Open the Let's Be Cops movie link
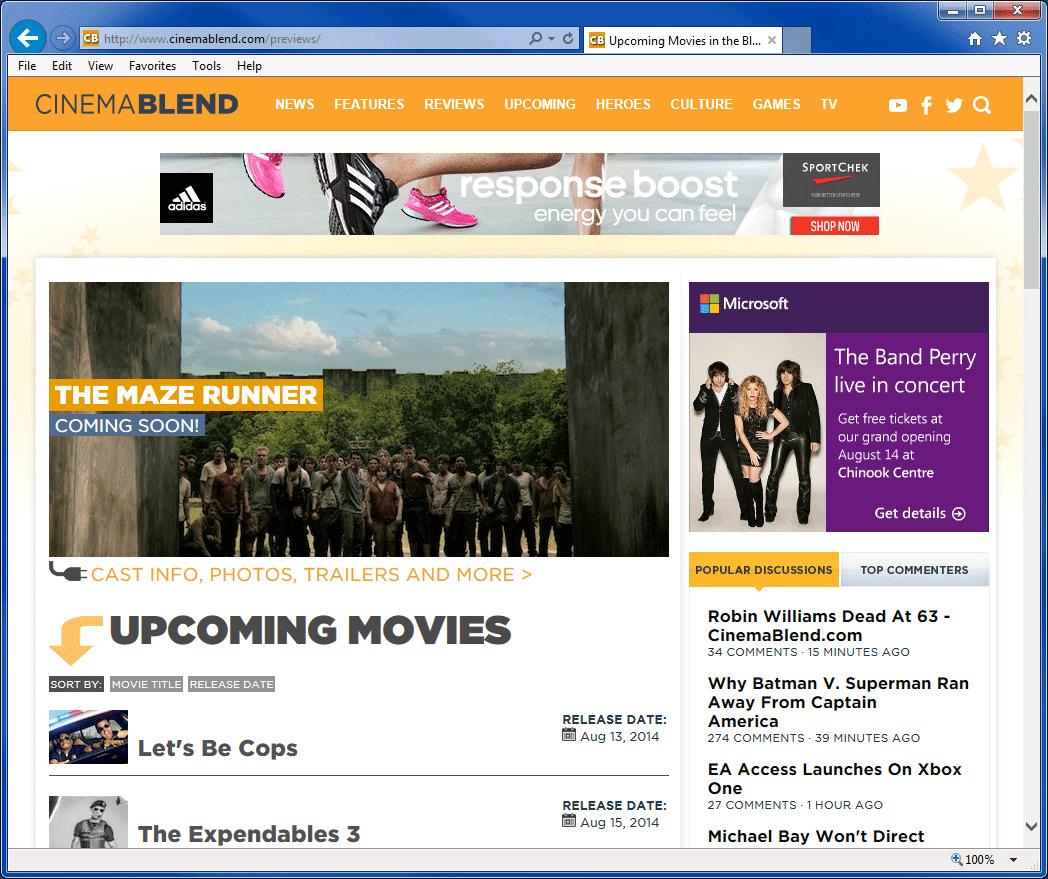1048x879 pixels. point(217,748)
